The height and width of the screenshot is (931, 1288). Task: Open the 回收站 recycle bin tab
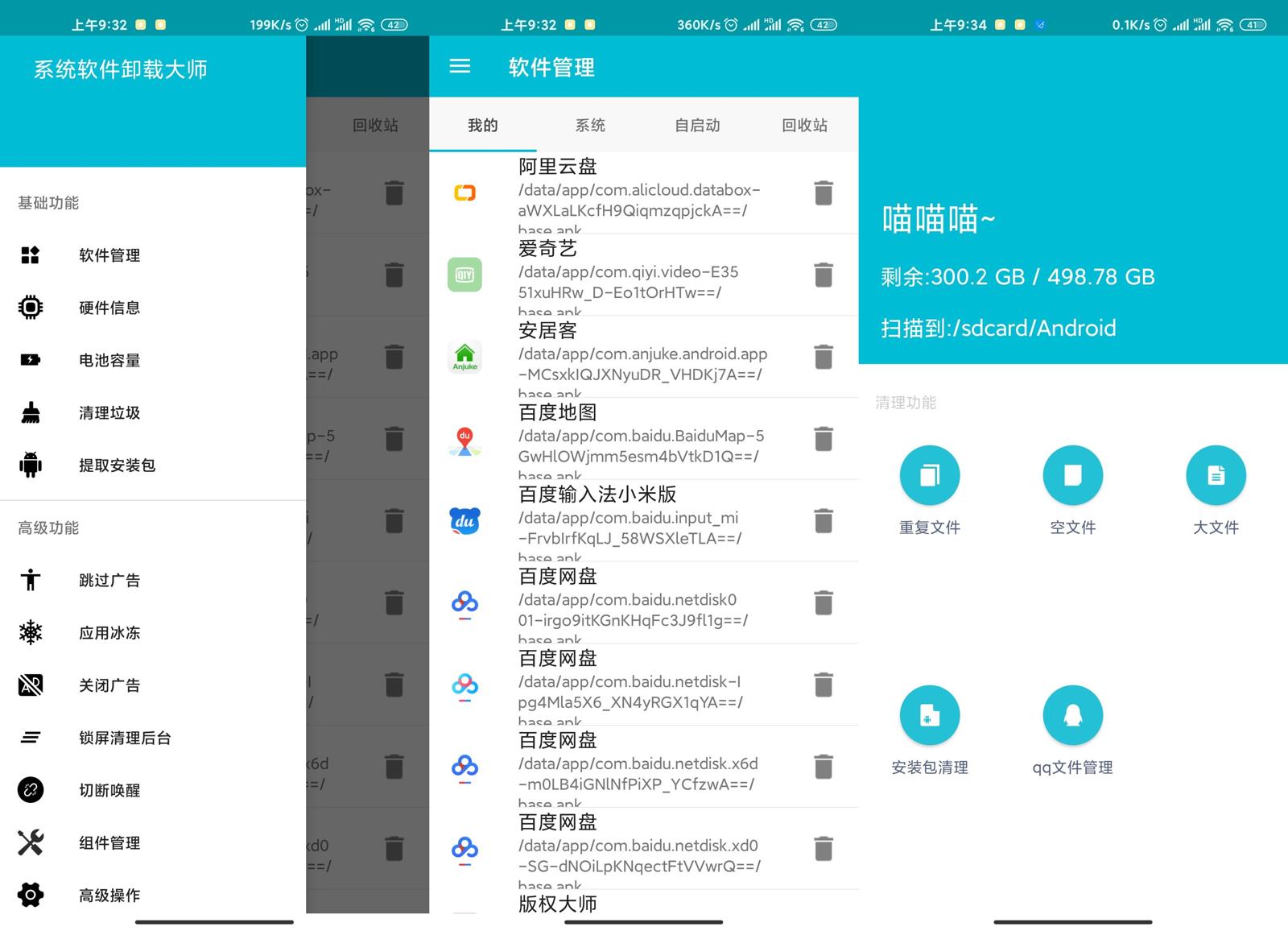[x=803, y=125]
